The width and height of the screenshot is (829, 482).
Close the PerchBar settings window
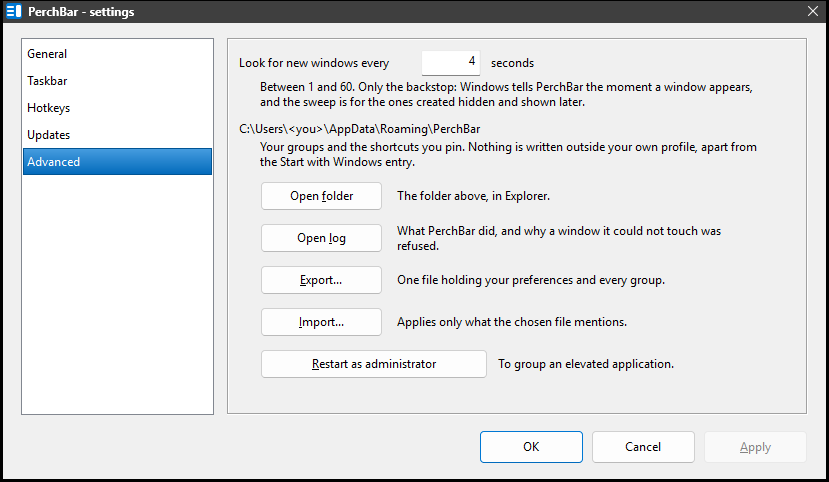click(x=813, y=11)
